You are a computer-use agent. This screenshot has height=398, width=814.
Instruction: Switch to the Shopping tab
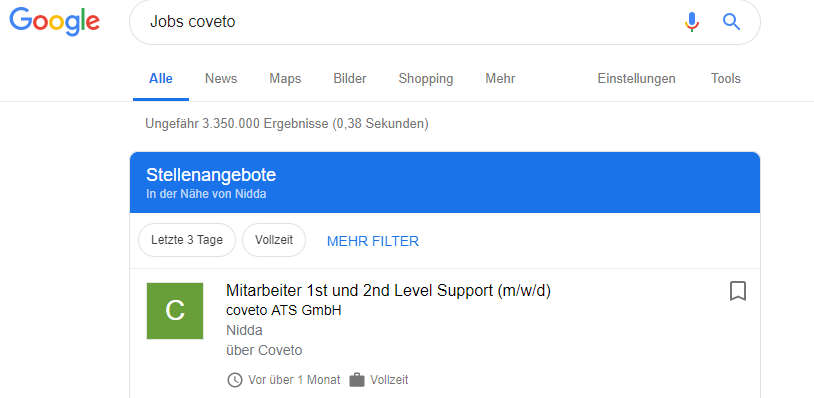(x=426, y=79)
